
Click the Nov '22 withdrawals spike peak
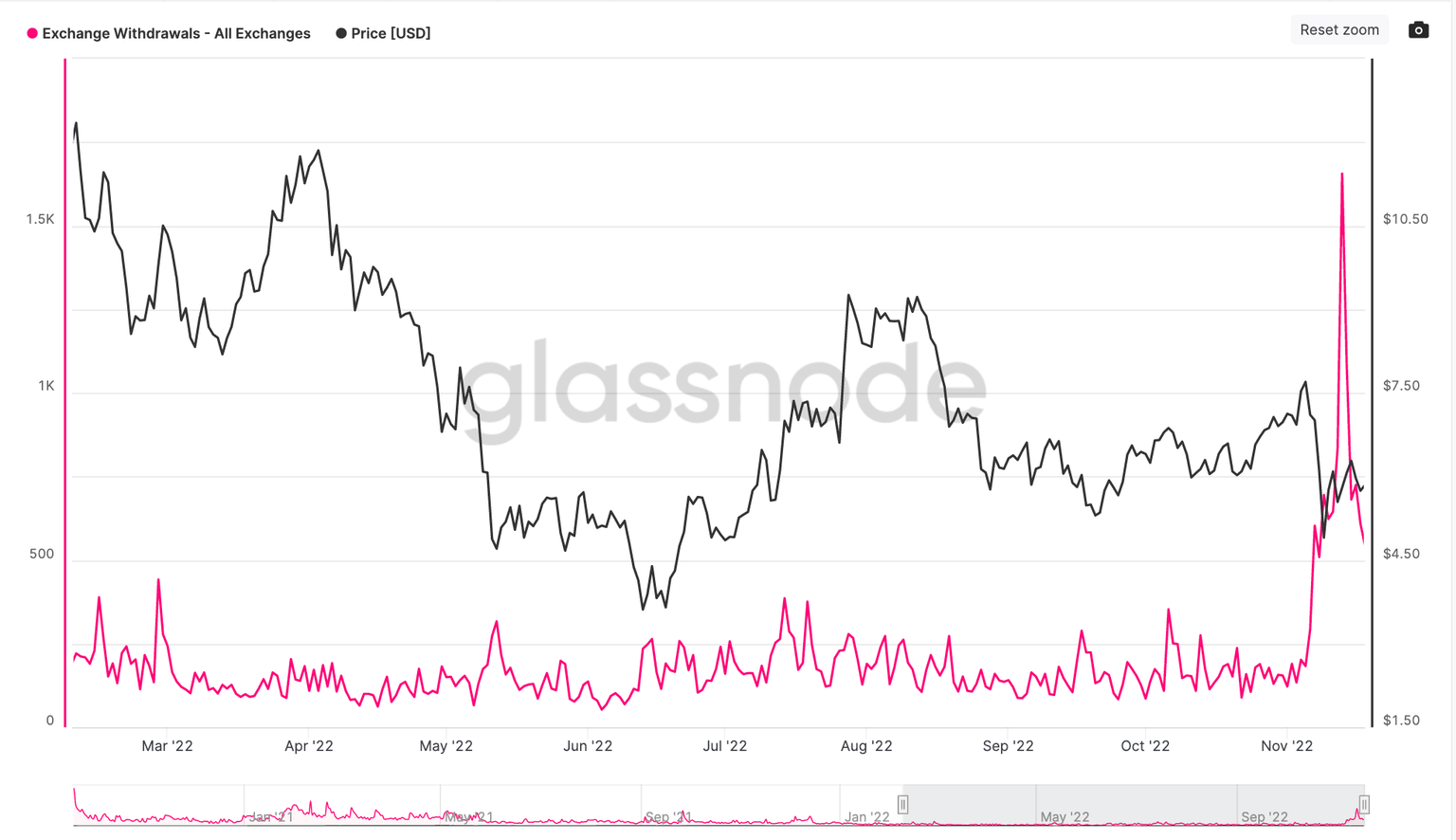coord(1341,174)
